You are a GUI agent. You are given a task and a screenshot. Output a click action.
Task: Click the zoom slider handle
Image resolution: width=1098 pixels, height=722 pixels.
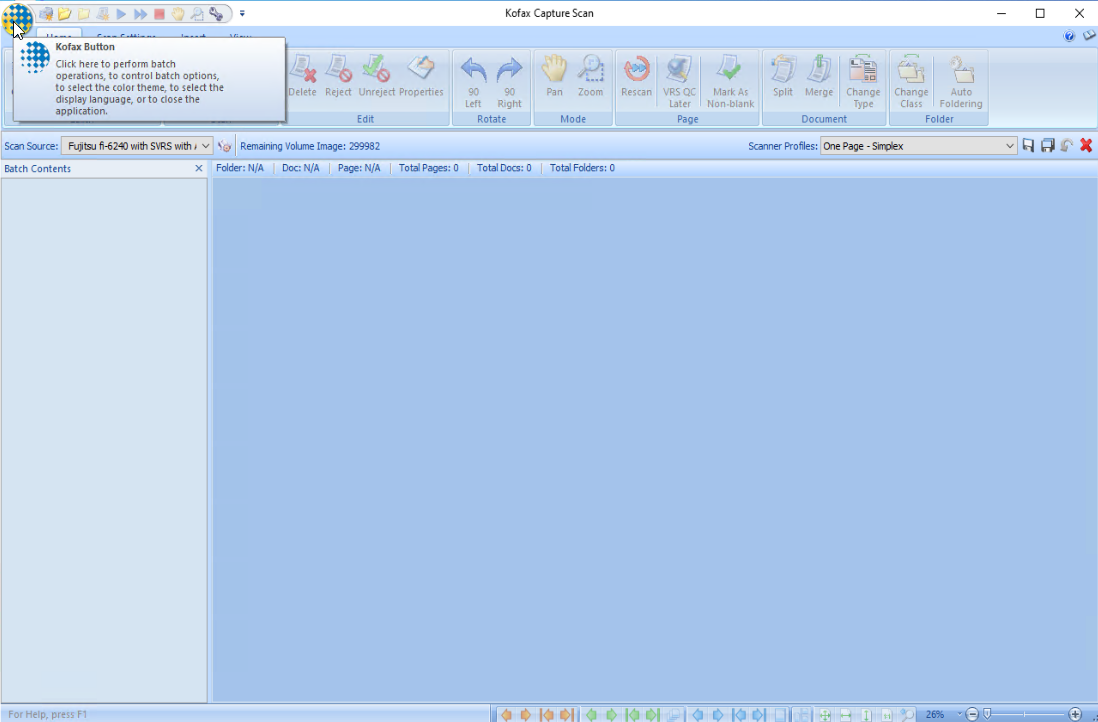click(987, 714)
